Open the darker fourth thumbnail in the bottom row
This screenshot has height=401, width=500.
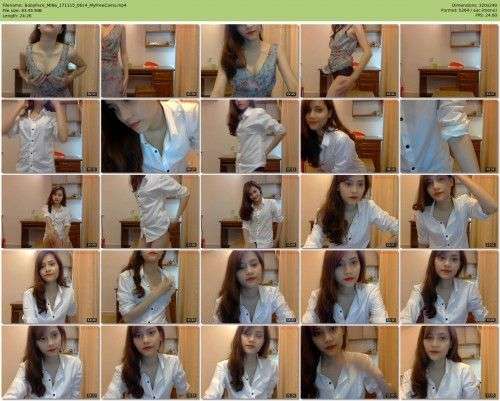pos(350,362)
